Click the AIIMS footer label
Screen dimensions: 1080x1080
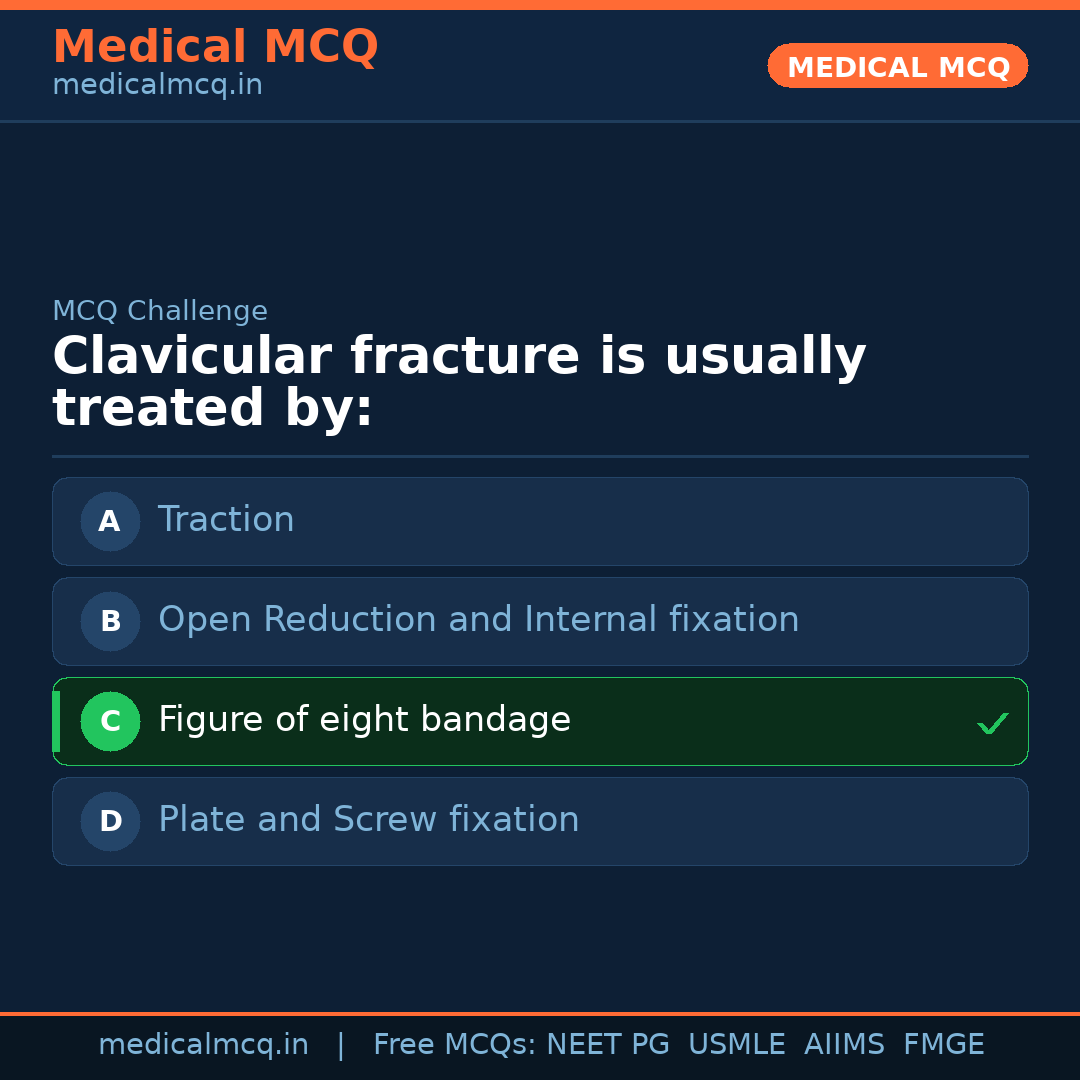[x=844, y=1045]
